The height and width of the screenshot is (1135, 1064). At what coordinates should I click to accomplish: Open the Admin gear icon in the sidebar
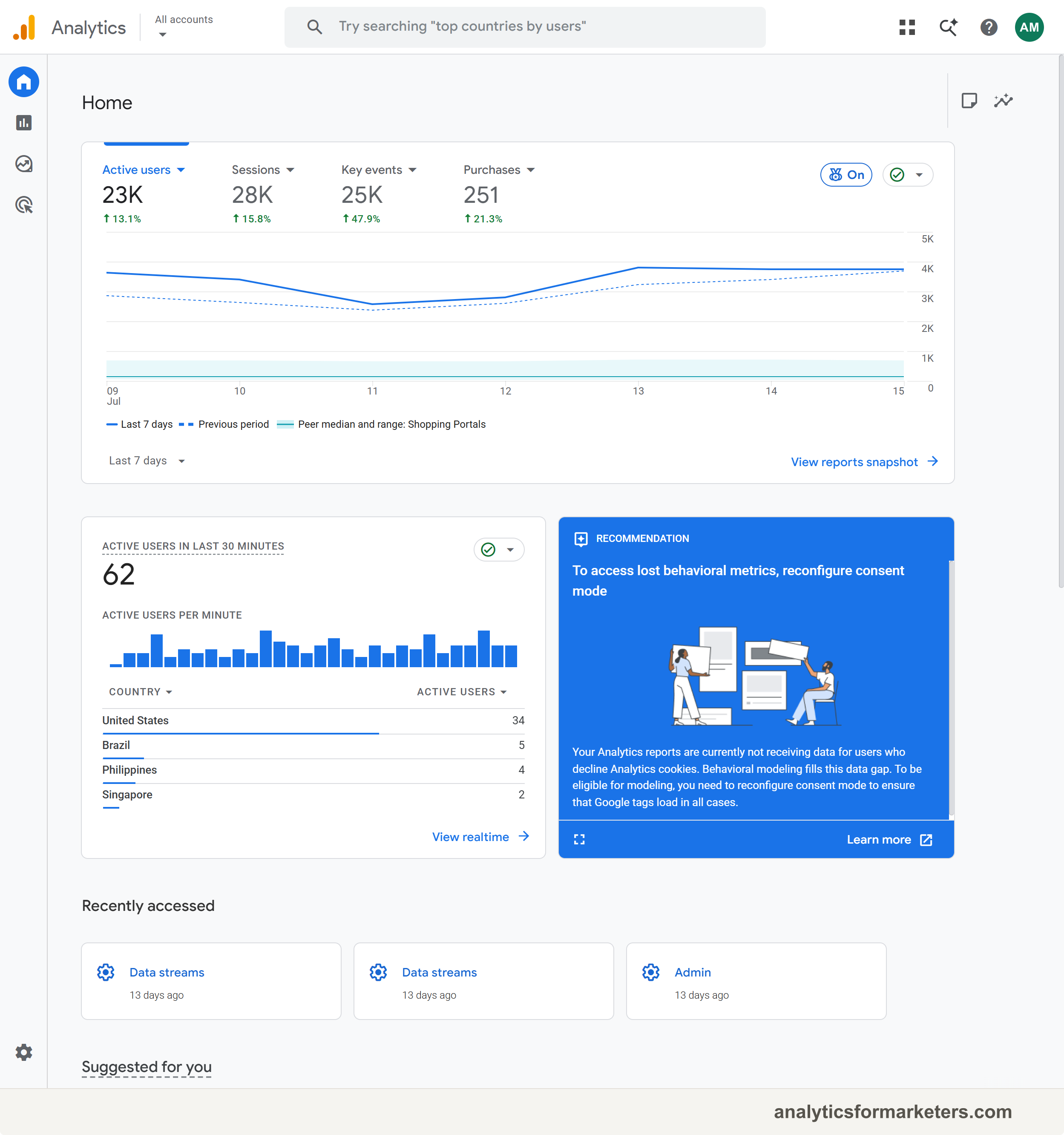coord(24,1051)
